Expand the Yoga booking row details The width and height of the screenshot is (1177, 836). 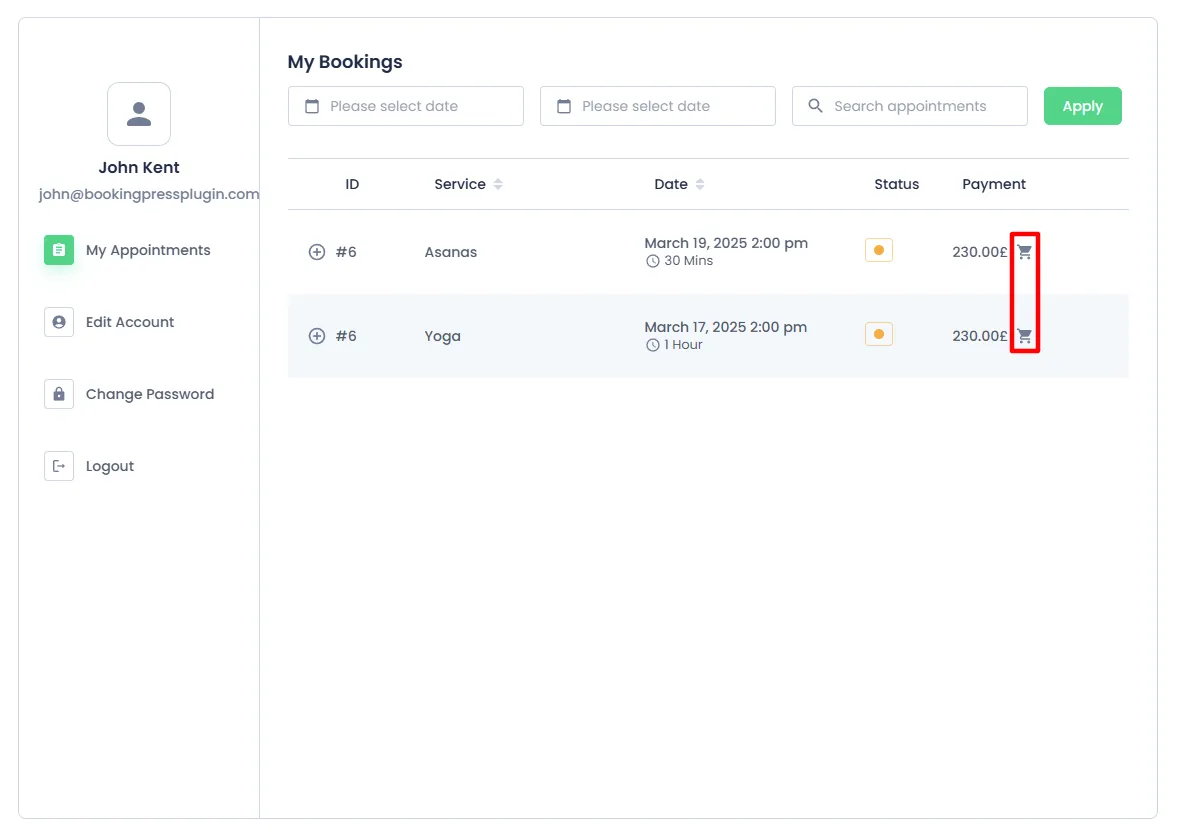317,336
